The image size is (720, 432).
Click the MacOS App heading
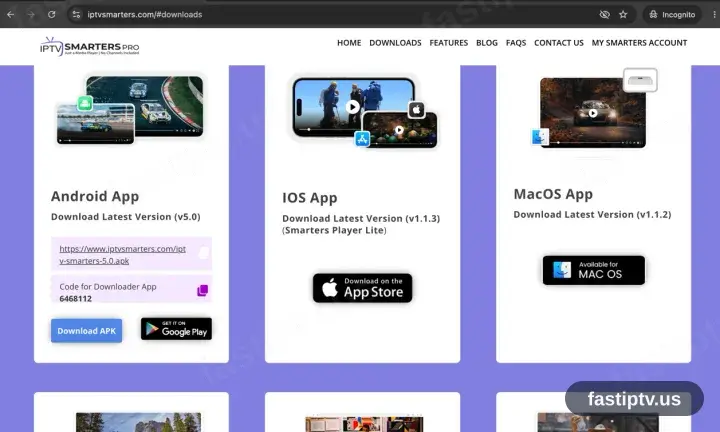(553, 194)
